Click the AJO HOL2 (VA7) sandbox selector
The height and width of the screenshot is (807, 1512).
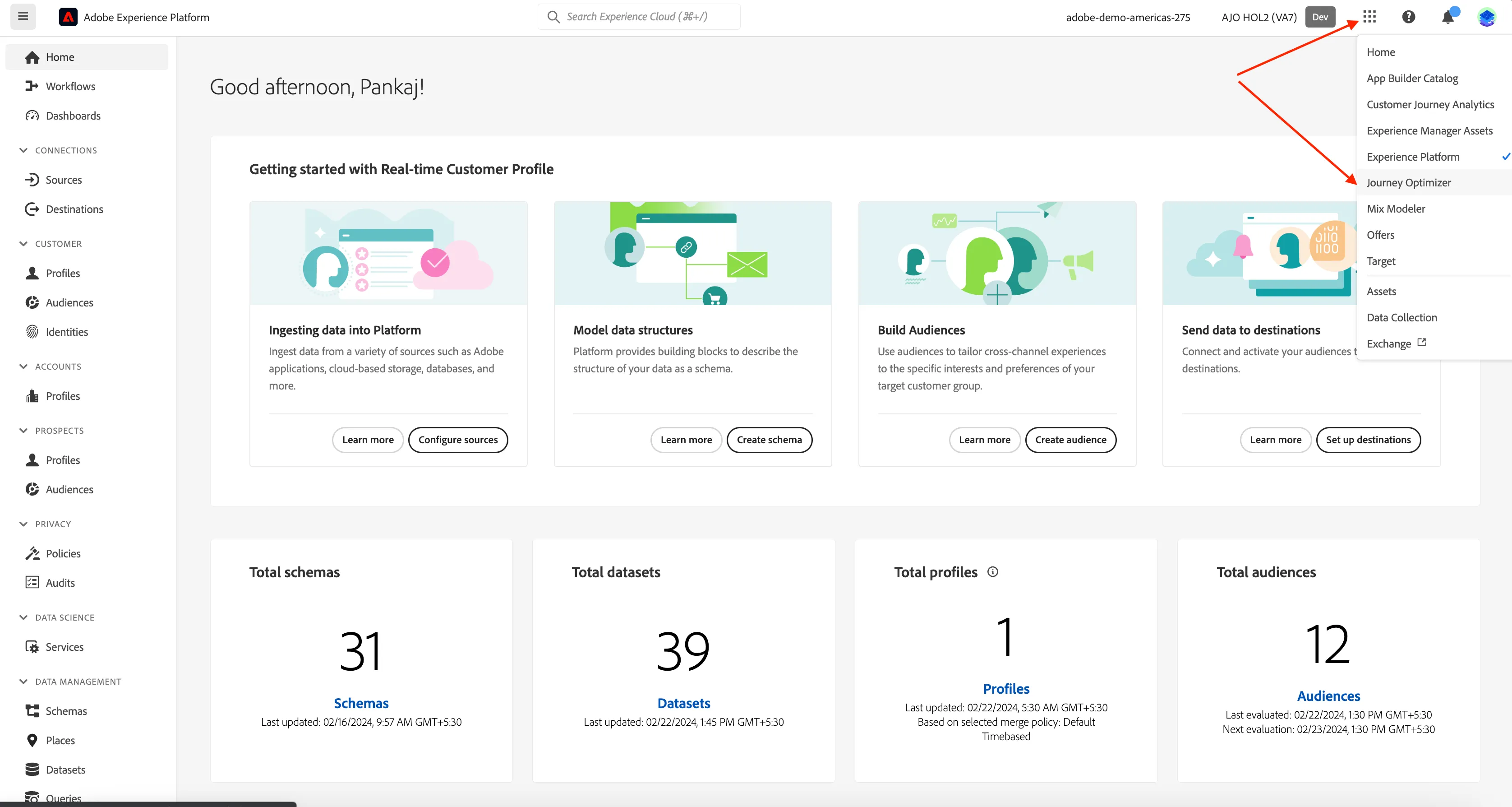[x=1259, y=17]
